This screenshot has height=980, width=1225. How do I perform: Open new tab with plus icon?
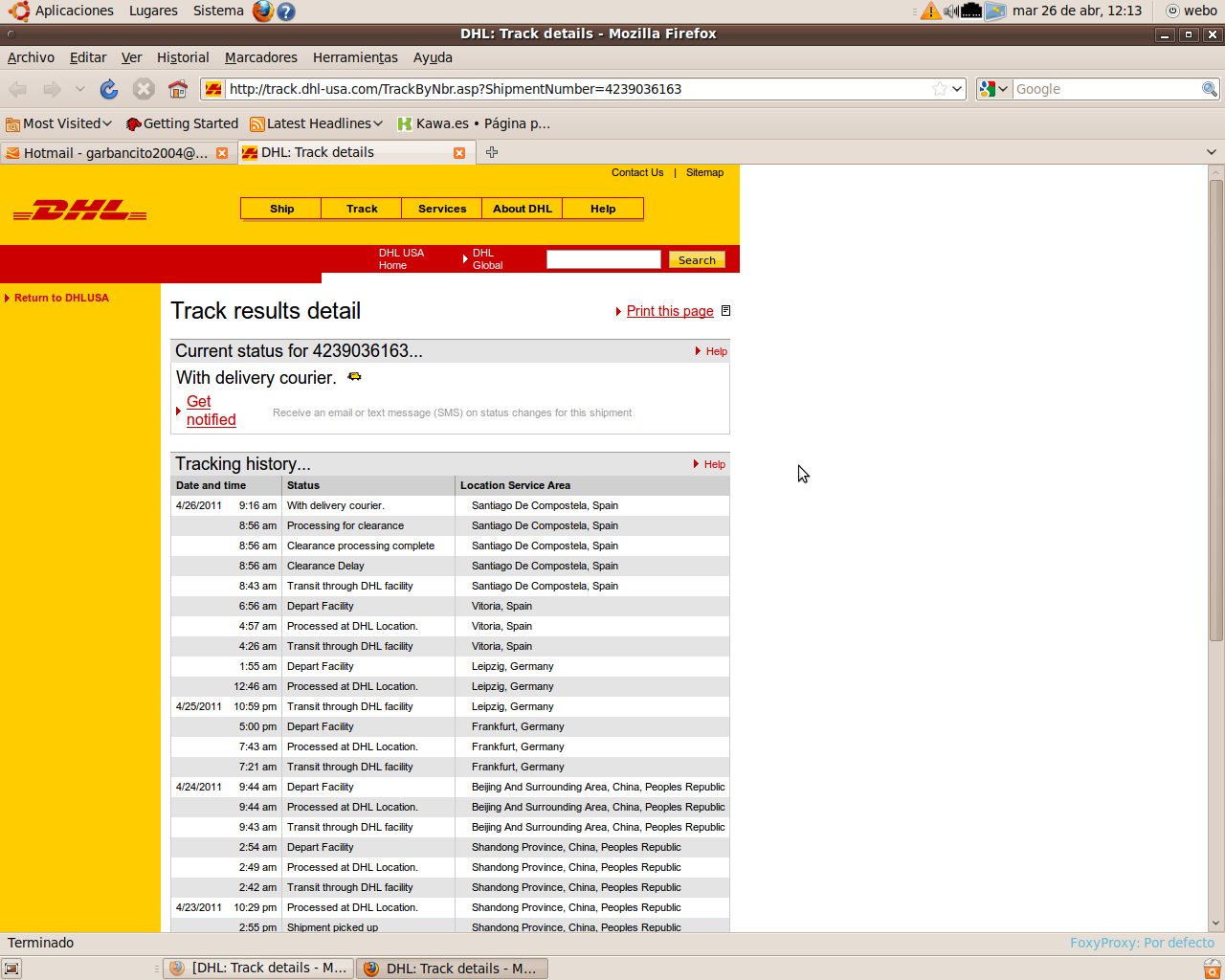tap(492, 152)
